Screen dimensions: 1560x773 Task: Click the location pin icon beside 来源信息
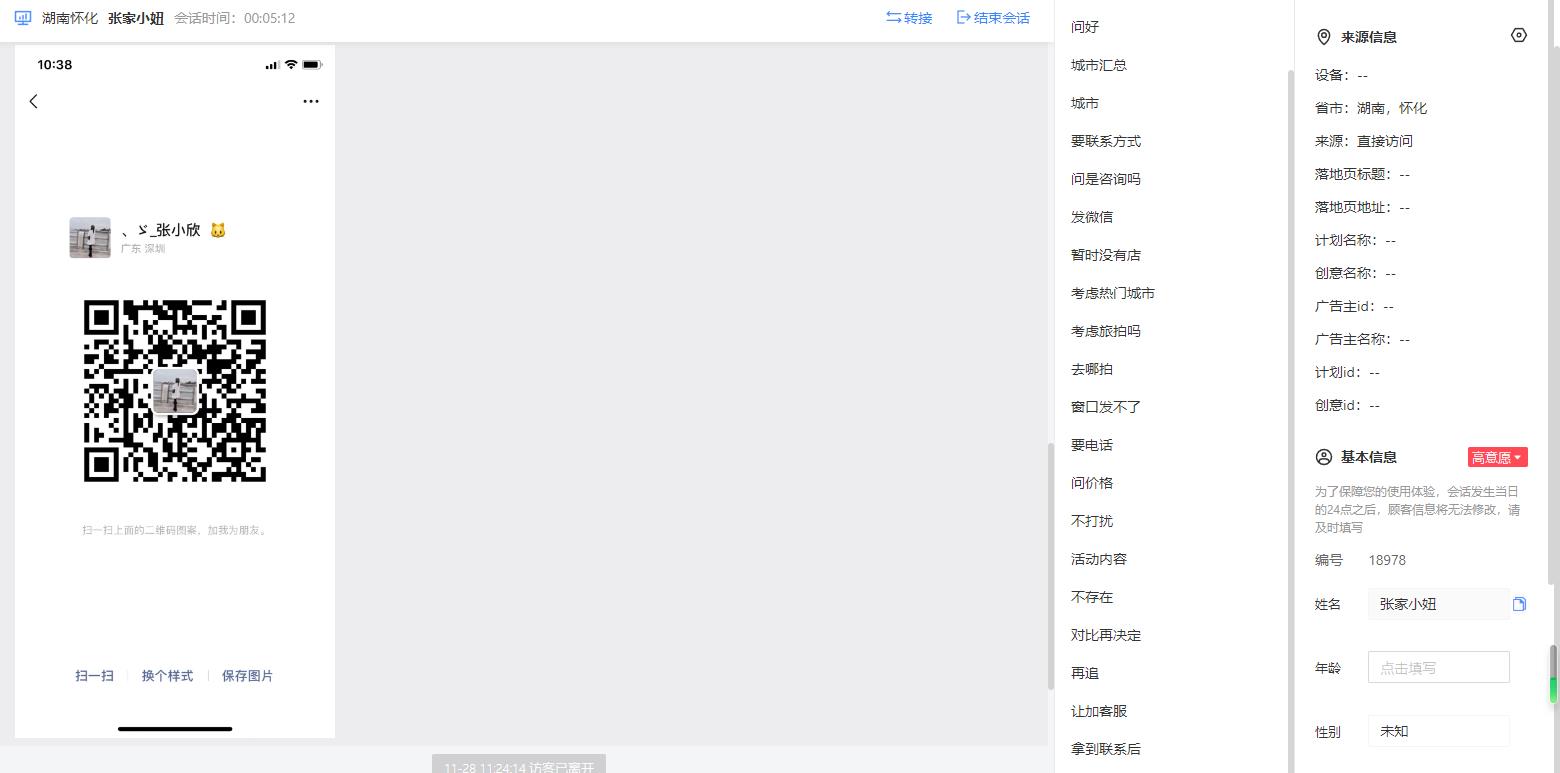point(1323,37)
